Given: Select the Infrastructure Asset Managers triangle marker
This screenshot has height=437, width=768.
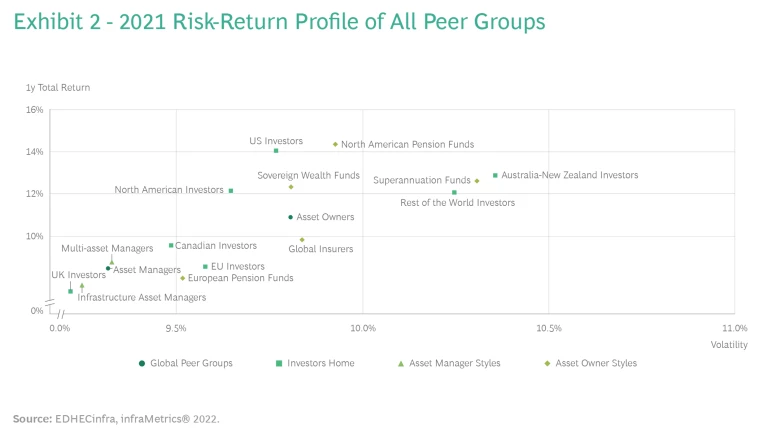Looking at the screenshot, I should point(82,286).
